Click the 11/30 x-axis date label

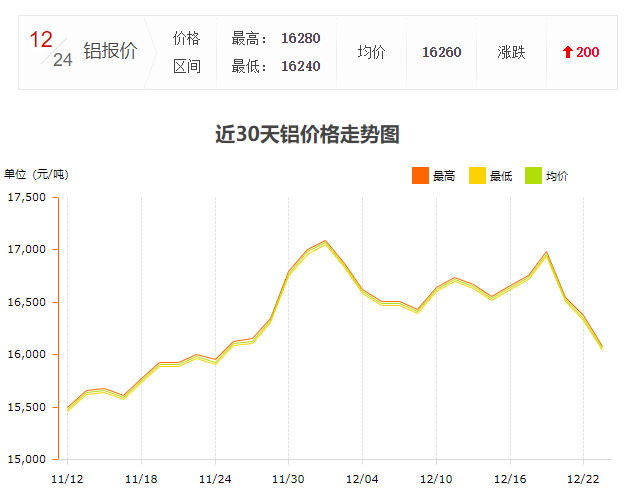[x=288, y=479]
